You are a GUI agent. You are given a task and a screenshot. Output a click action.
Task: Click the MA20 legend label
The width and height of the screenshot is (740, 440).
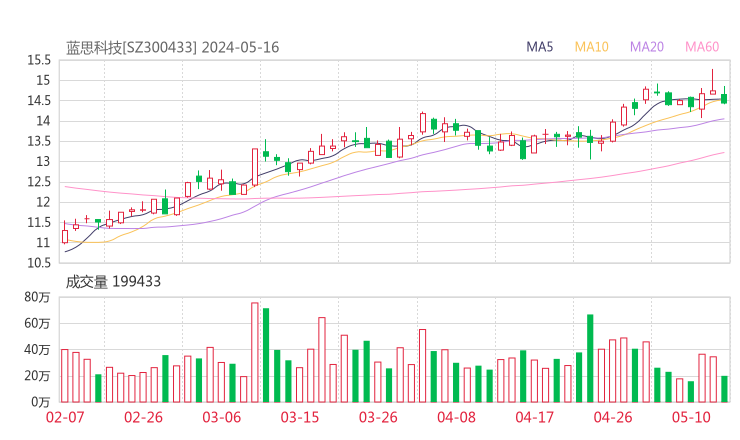[x=647, y=47]
